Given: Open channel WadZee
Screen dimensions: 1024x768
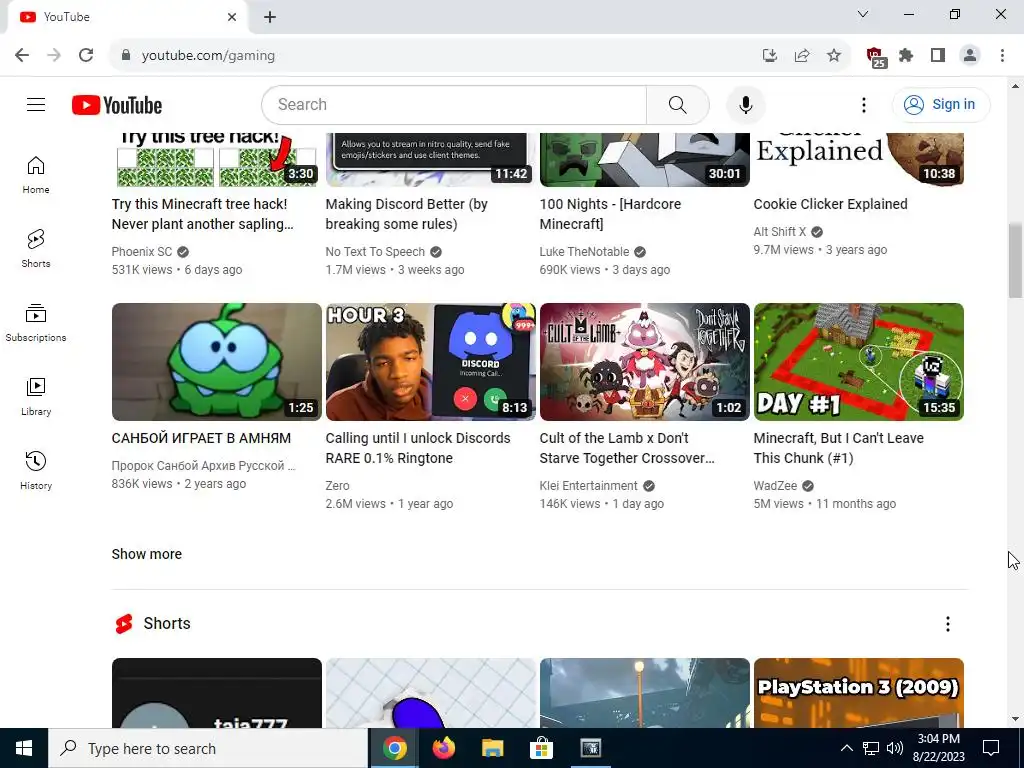Looking at the screenshot, I should tap(775, 486).
